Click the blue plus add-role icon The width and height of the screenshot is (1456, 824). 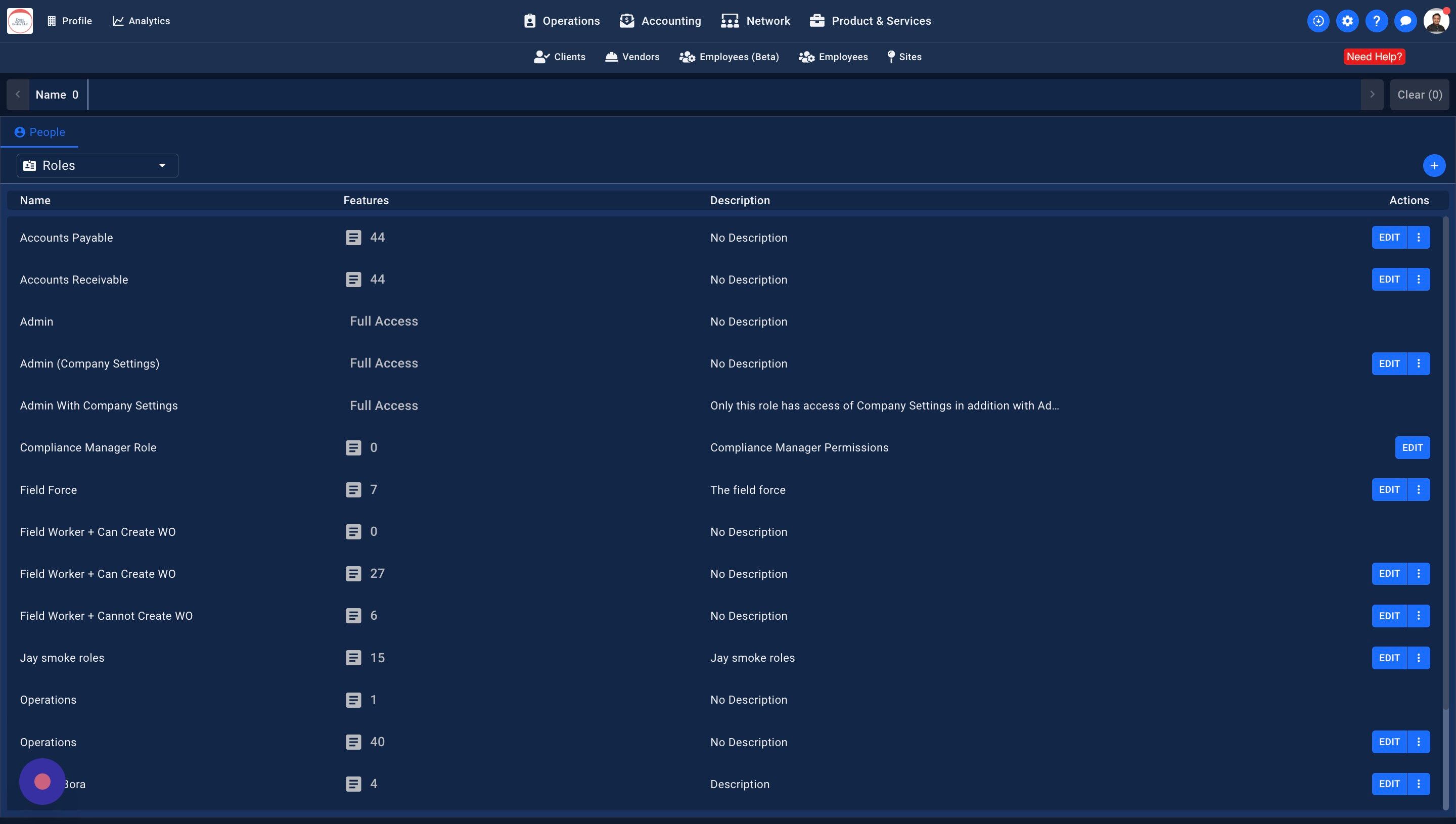1433,166
